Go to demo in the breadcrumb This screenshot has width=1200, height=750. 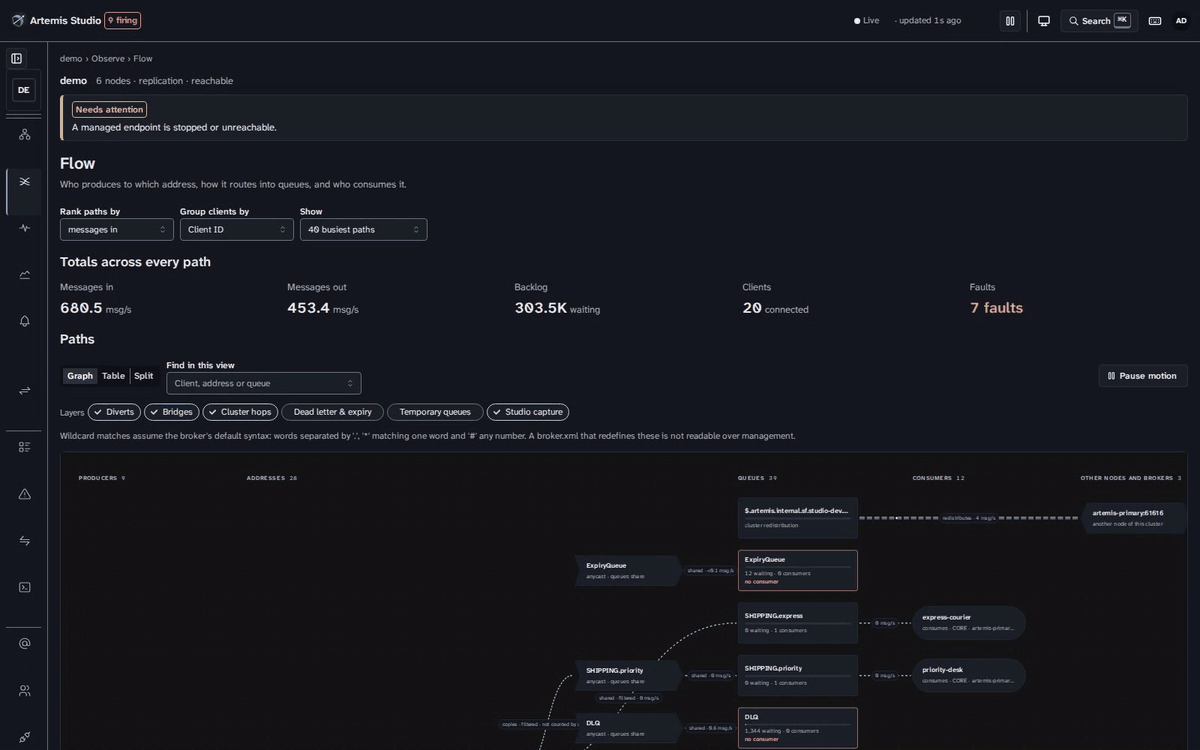coord(71,59)
